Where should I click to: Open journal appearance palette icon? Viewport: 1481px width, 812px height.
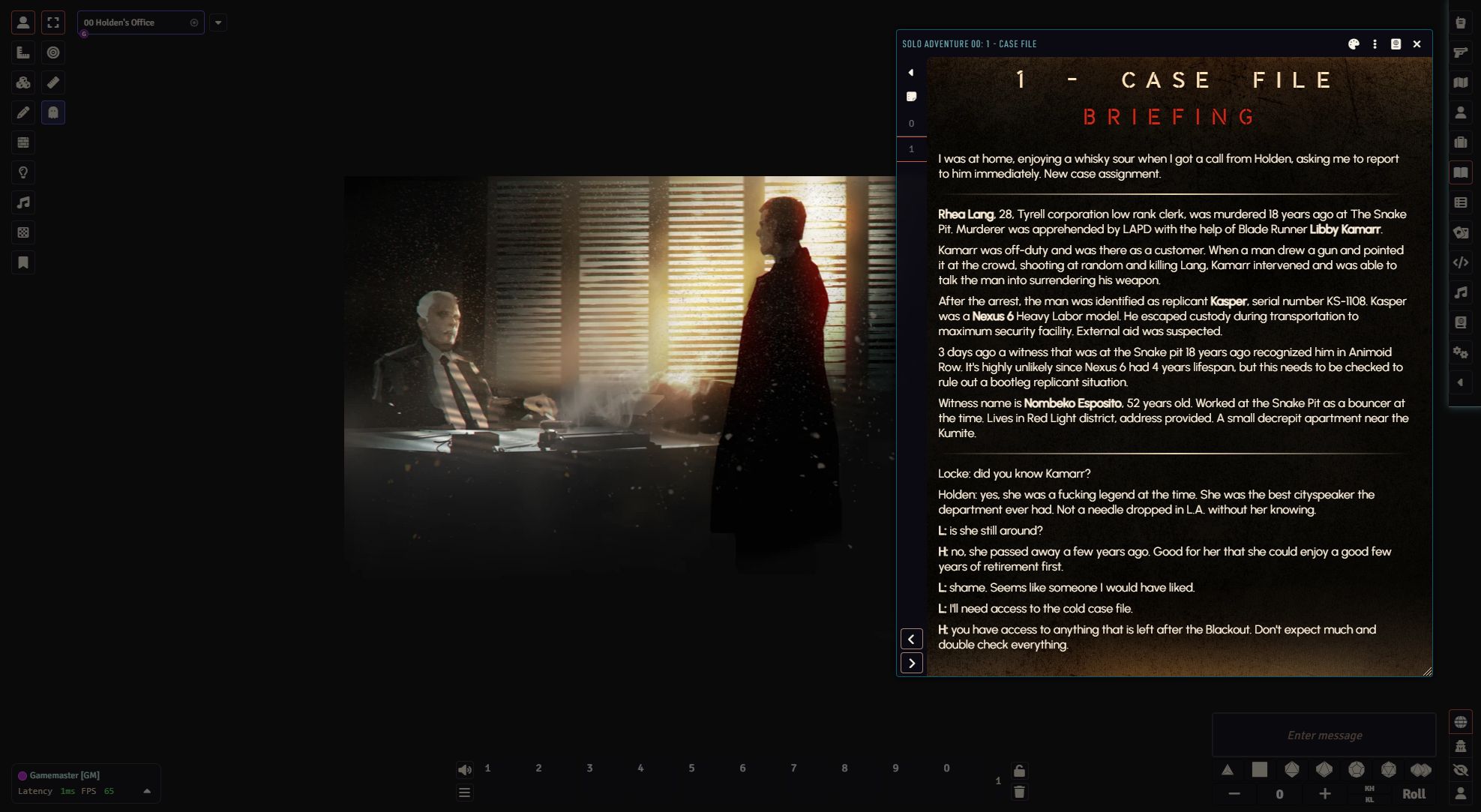coord(1354,44)
